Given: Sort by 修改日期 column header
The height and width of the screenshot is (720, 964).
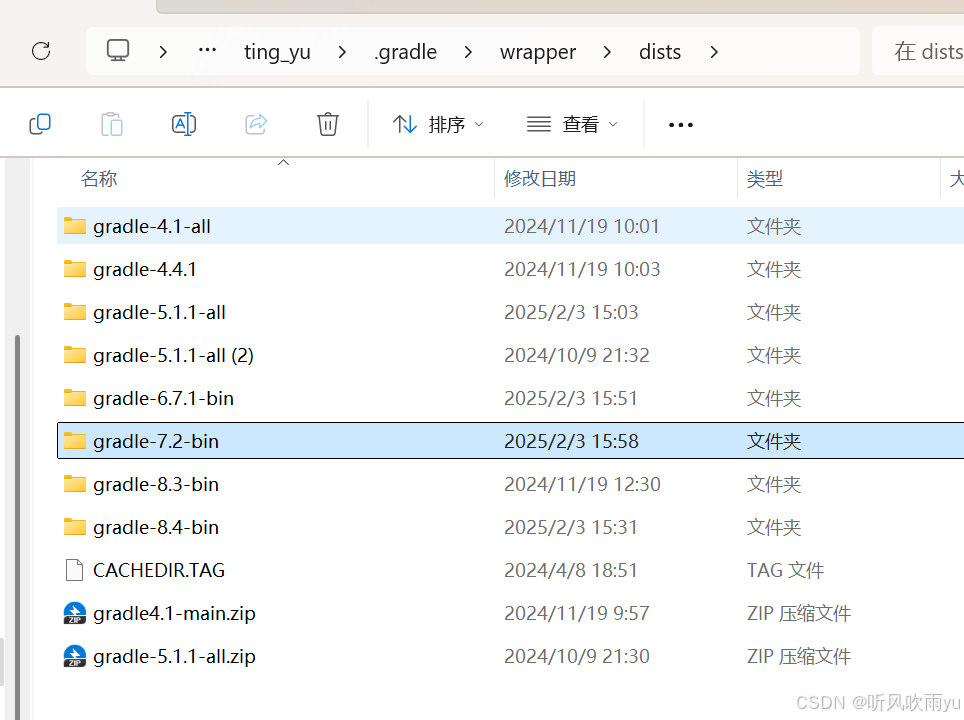Looking at the screenshot, I should 540,179.
